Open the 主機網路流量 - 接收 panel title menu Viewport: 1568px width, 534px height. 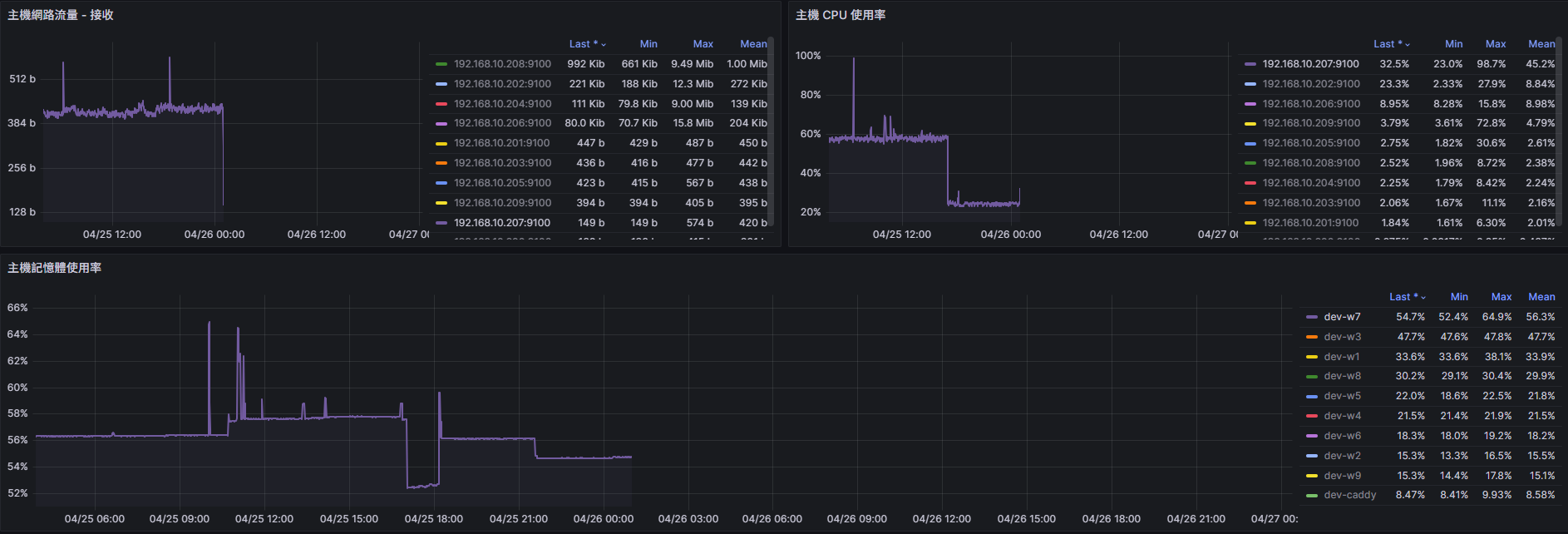(61, 15)
